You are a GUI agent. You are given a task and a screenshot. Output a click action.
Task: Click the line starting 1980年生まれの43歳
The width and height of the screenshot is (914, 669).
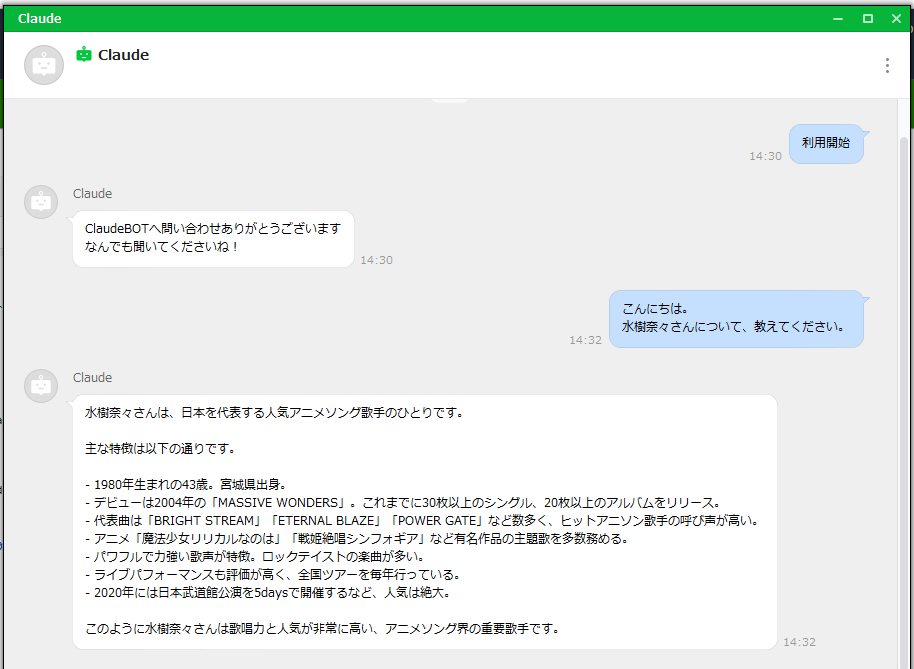(186, 484)
